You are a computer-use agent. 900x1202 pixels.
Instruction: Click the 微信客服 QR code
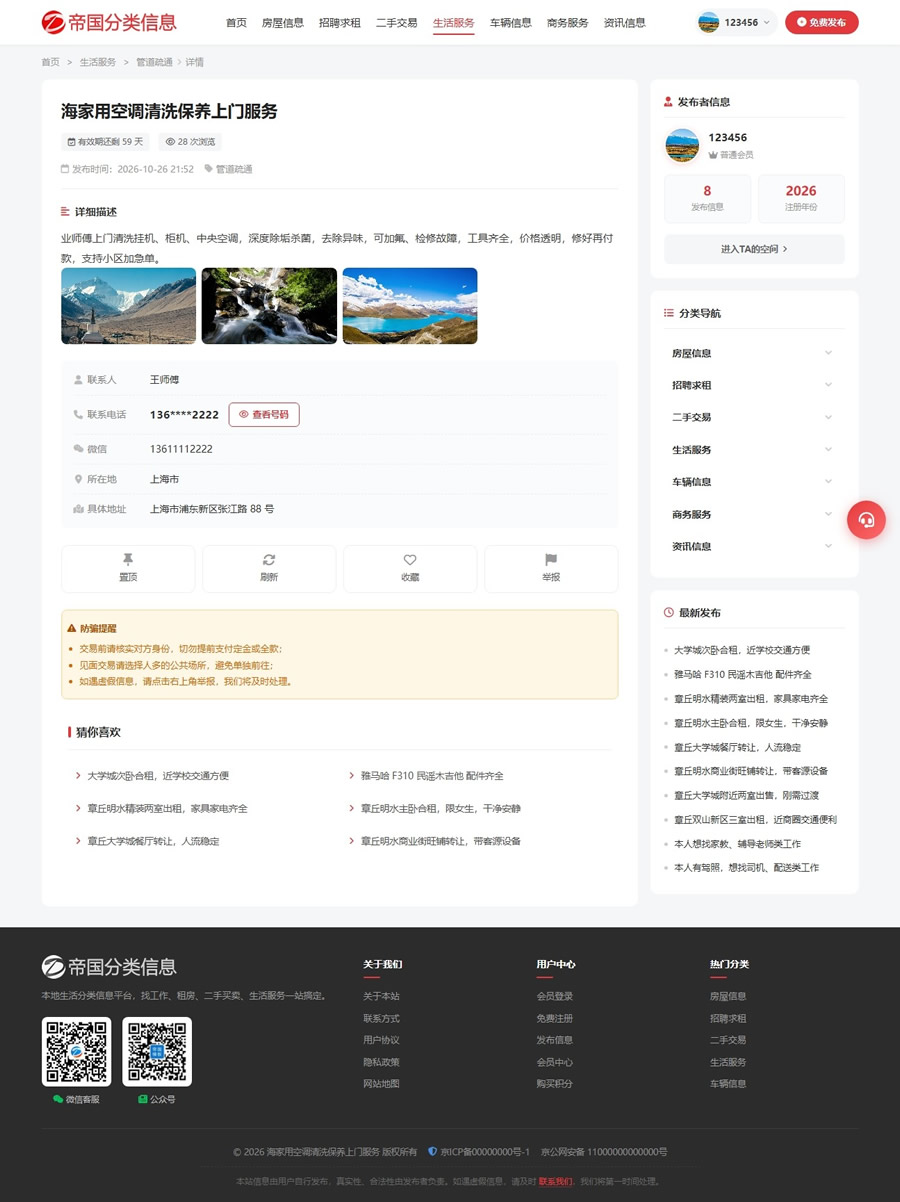[76, 1052]
